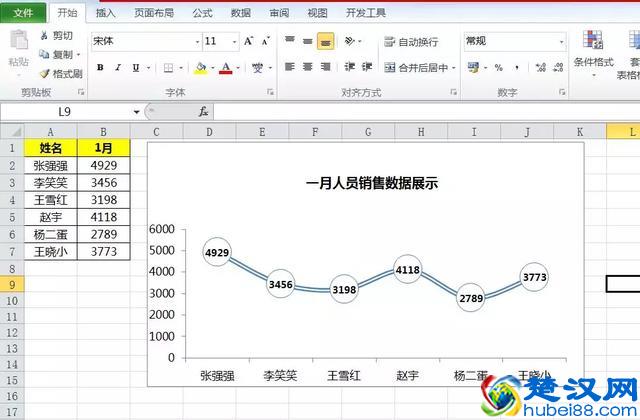The image size is (640, 420).
Task: Click the increase indent icon
Action: [367, 67]
